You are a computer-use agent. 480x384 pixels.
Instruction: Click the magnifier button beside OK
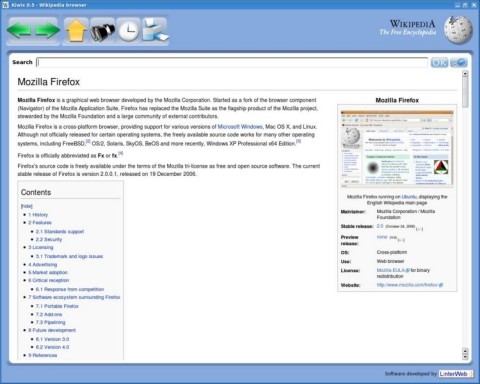tap(459, 62)
